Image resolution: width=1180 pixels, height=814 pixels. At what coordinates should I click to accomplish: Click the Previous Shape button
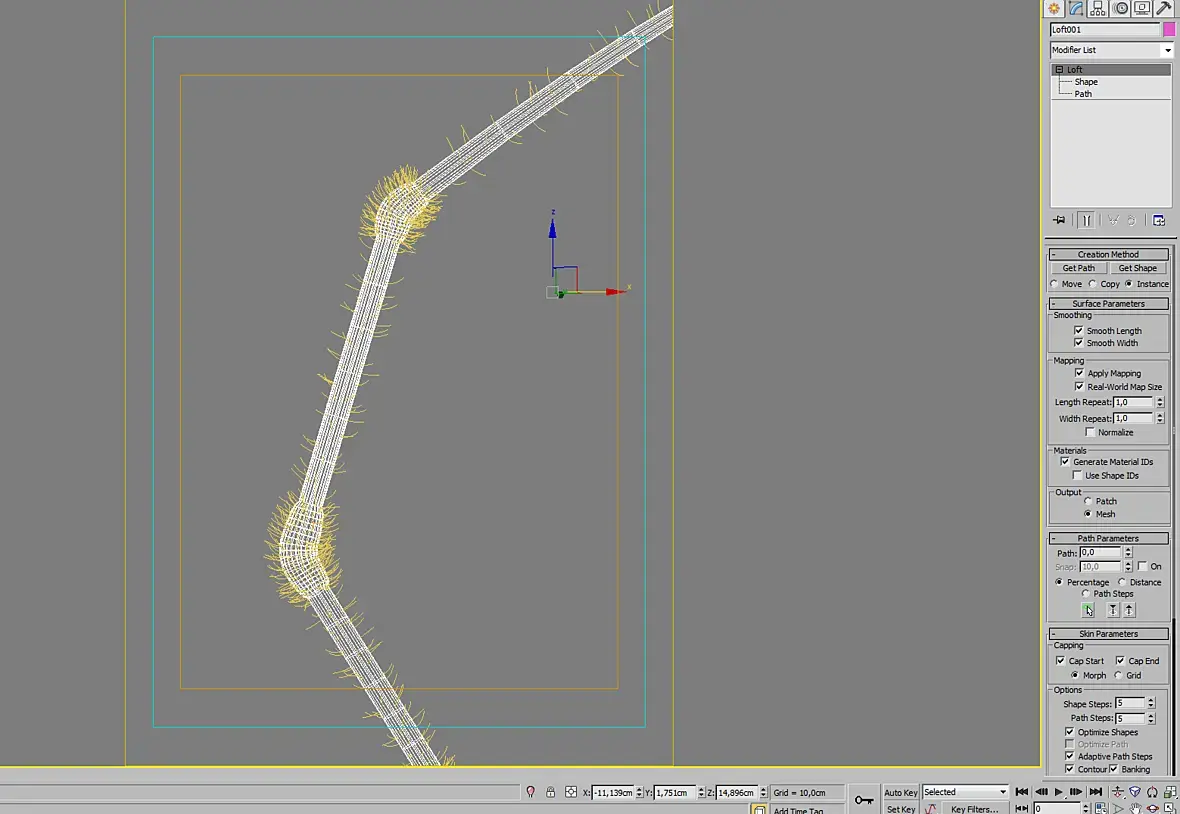click(1113, 610)
